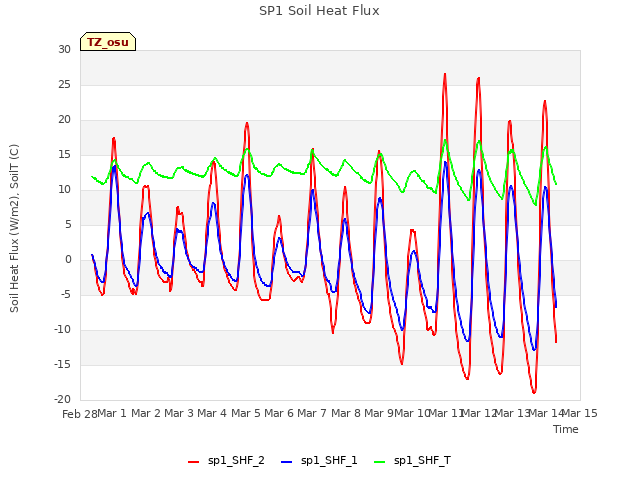Click the Mar 15 x-axis tick label
The width and height of the screenshot is (640, 480).
tap(580, 413)
